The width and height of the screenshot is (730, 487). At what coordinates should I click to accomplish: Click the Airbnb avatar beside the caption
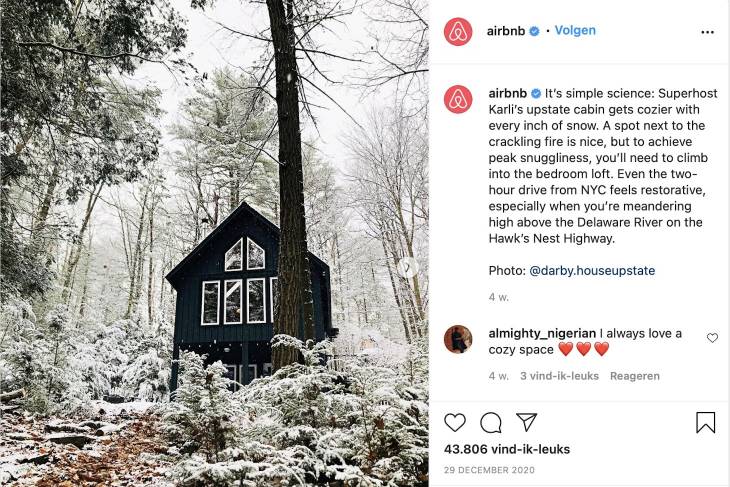pos(458,100)
